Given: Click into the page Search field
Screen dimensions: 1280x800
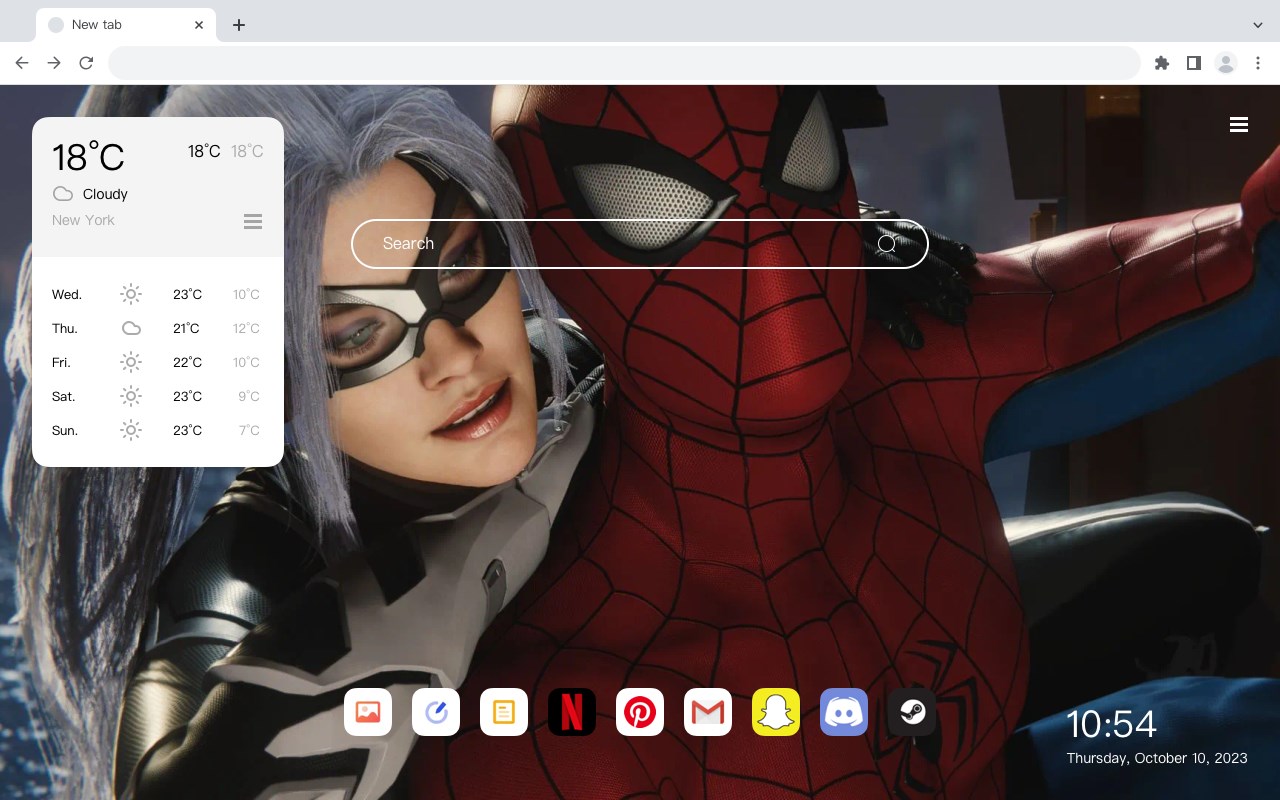Looking at the screenshot, I should pyautogui.click(x=640, y=244).
